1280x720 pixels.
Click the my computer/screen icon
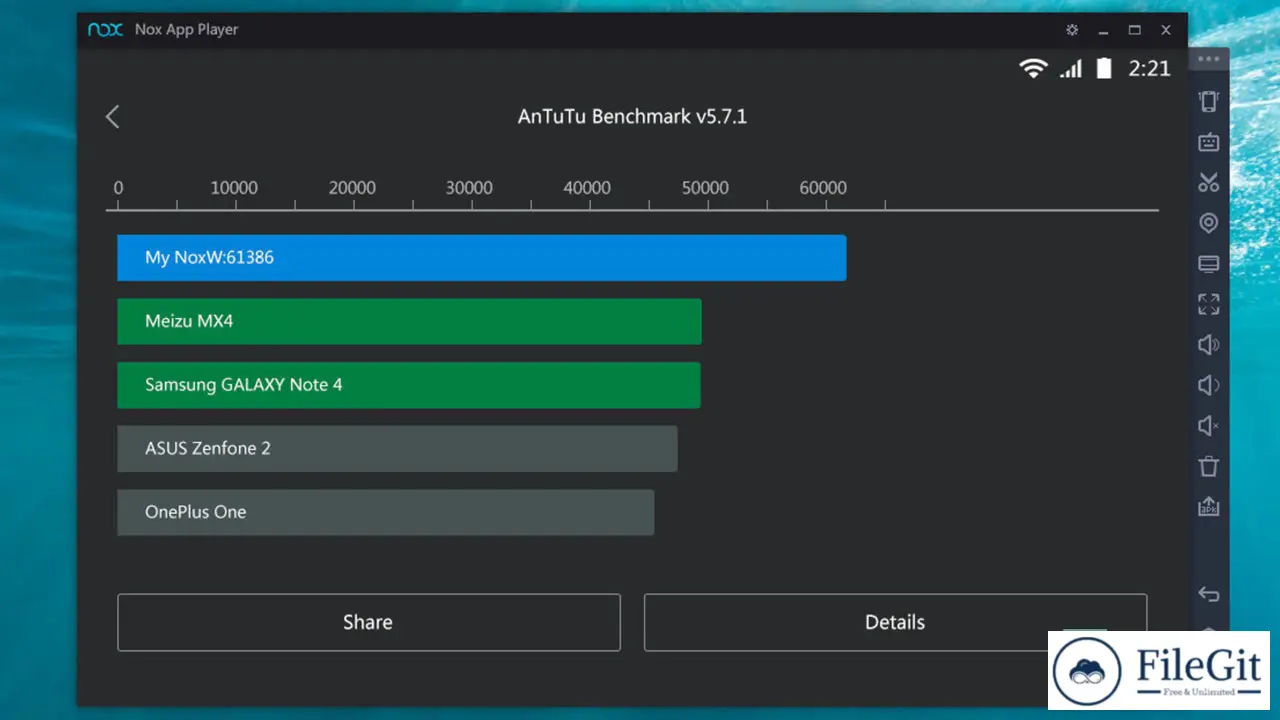(1209, 264)
